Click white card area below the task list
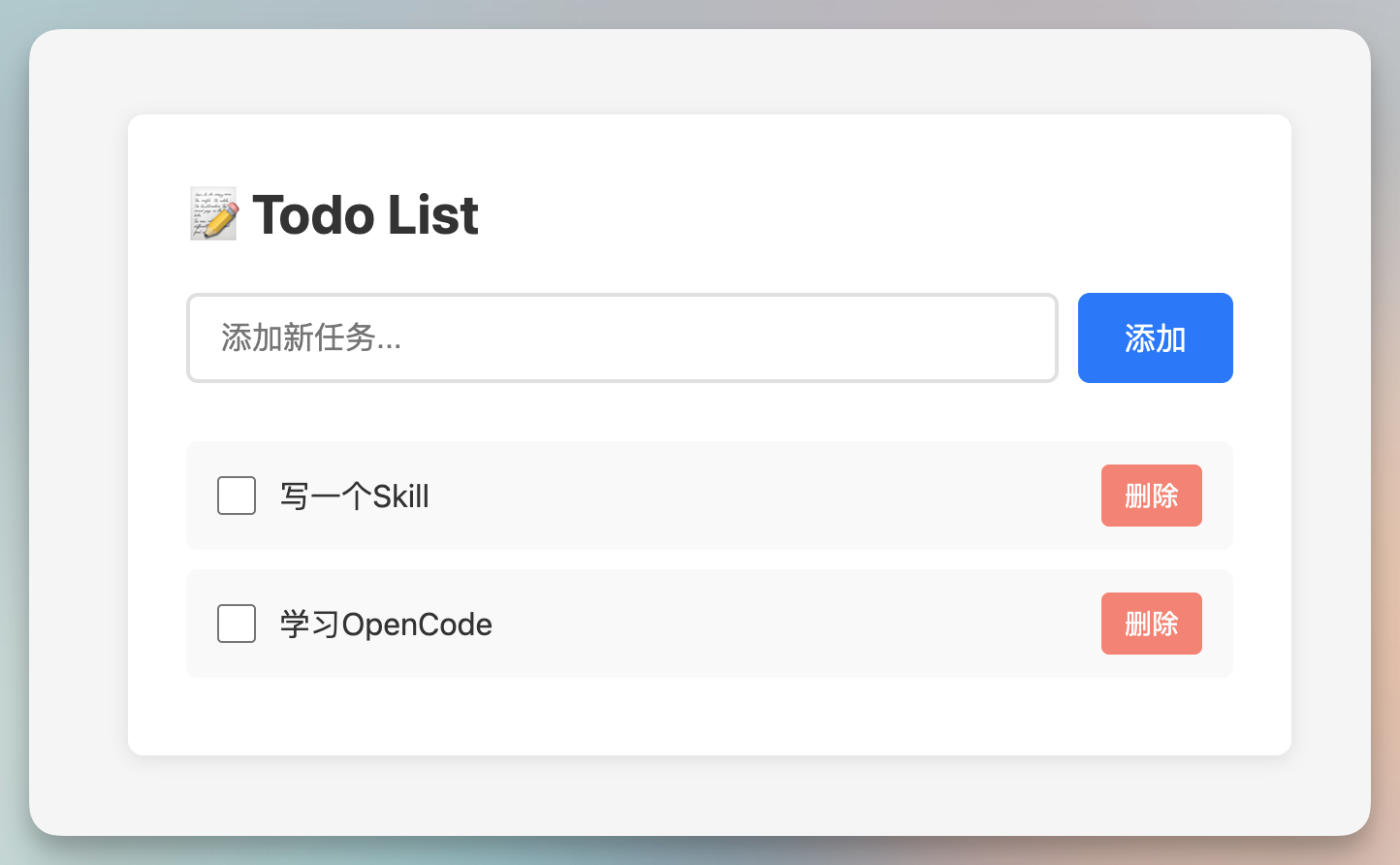Image resolution: width=1400 pixels, height=865 pixels. [708, 718]
